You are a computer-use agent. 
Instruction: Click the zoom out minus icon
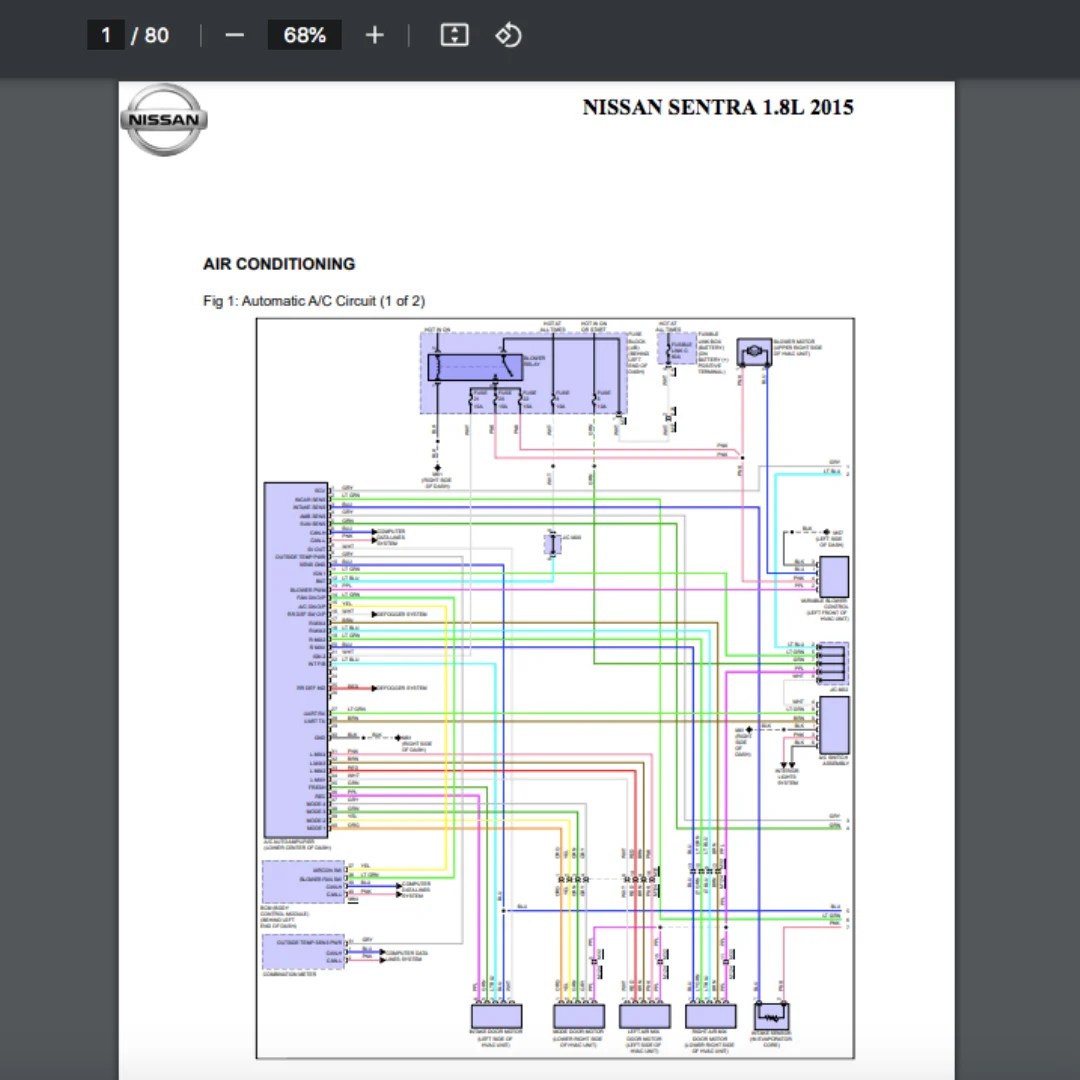point(234,35)
